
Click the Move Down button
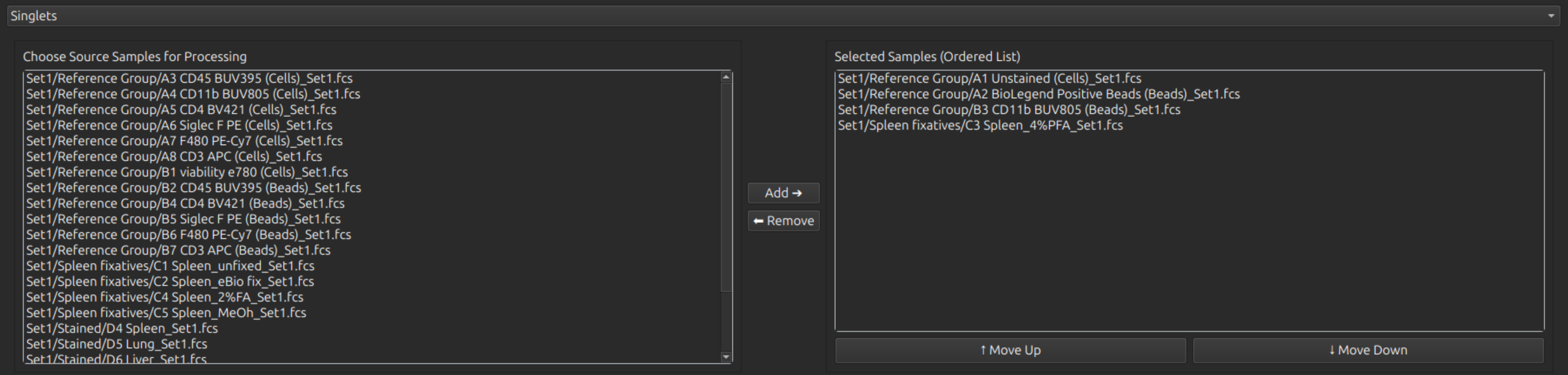click(x=1368, y=350)
